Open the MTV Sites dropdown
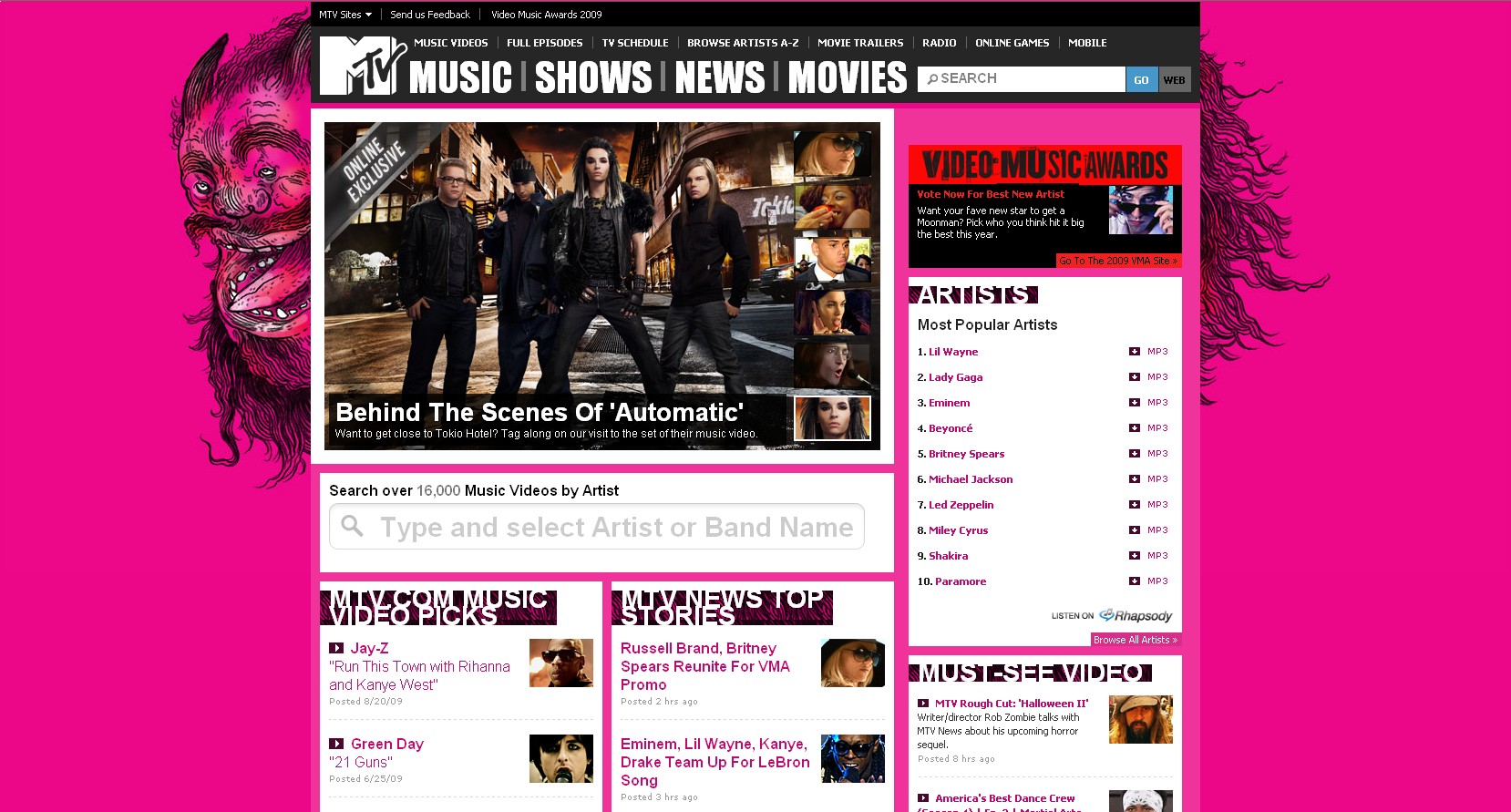Screen dimensions: 1511x812 345,15
